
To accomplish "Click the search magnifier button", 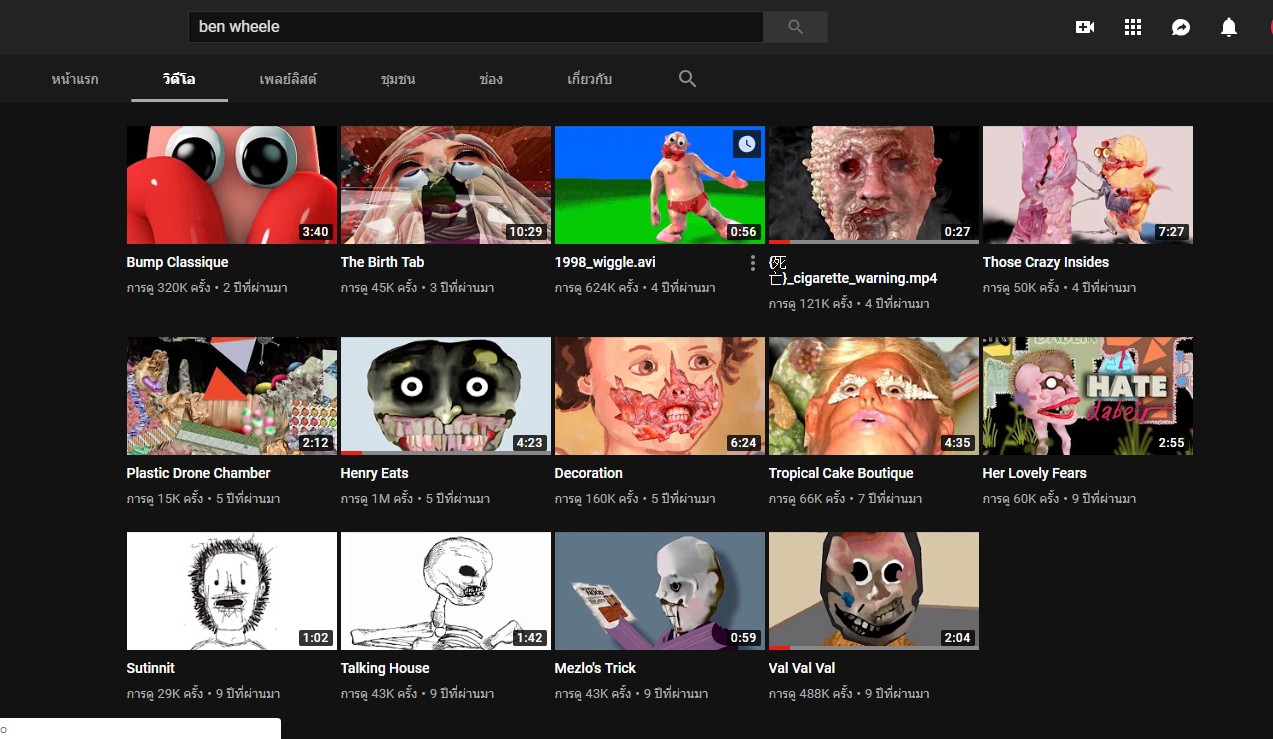I will coord(795,27).
